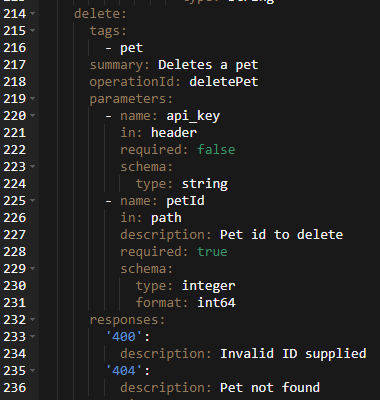
Task: Collapse the tags section fold arrow
Action: [32, 31]
